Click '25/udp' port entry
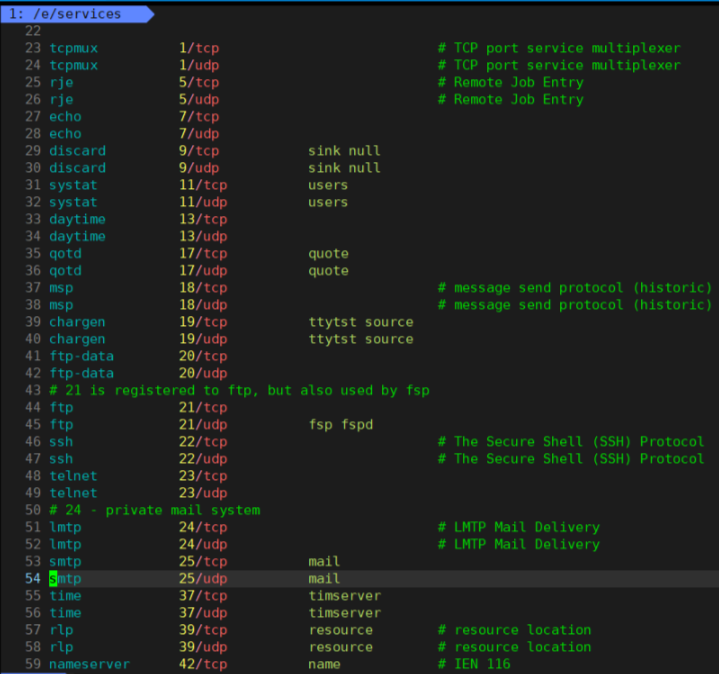 coord(203,579)
